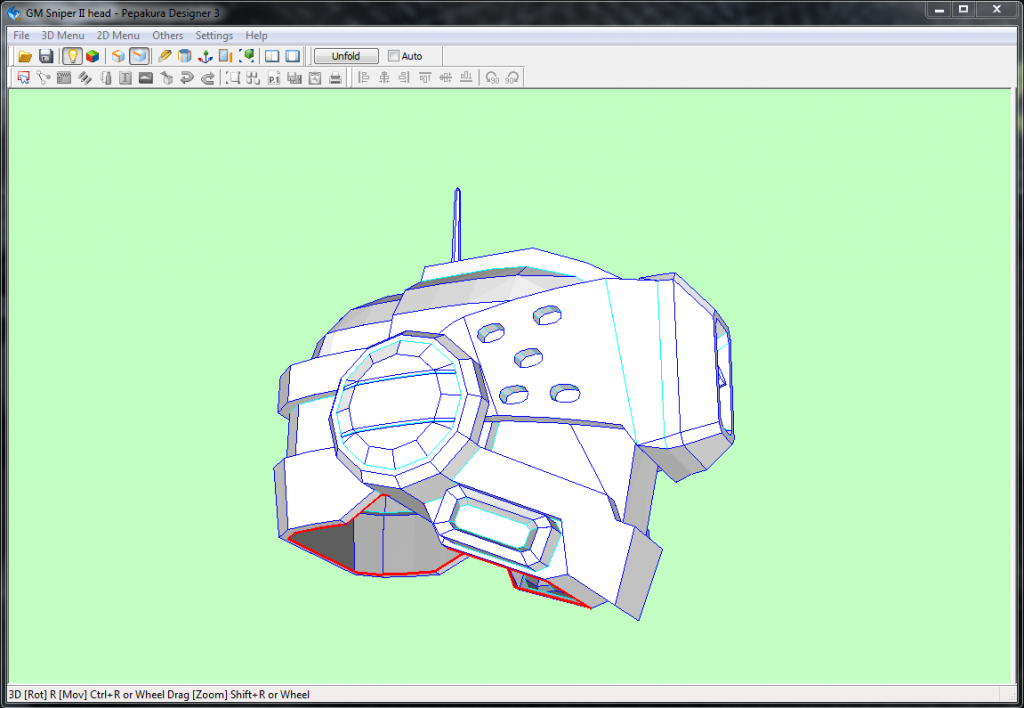Click the align bottom icon
Viewport: 1024px width, 708px height.
pyautogui.click(x=466, y=78)
